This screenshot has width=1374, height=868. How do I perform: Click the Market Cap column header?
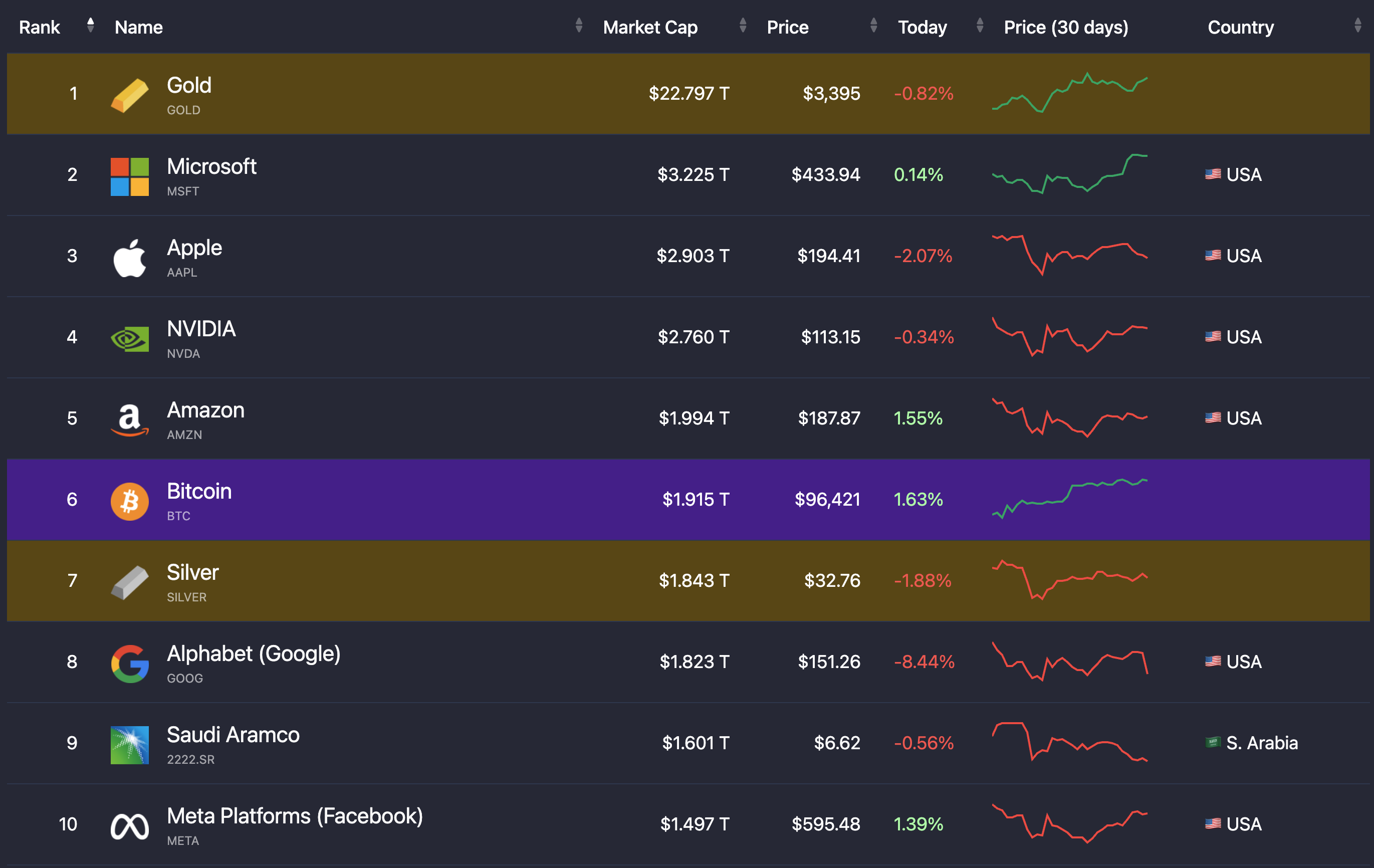click(x=650, y=28)
